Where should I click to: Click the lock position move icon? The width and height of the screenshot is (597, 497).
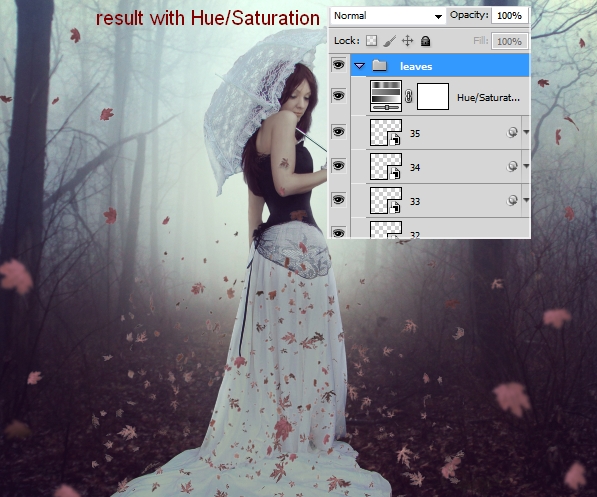(407, 41)
